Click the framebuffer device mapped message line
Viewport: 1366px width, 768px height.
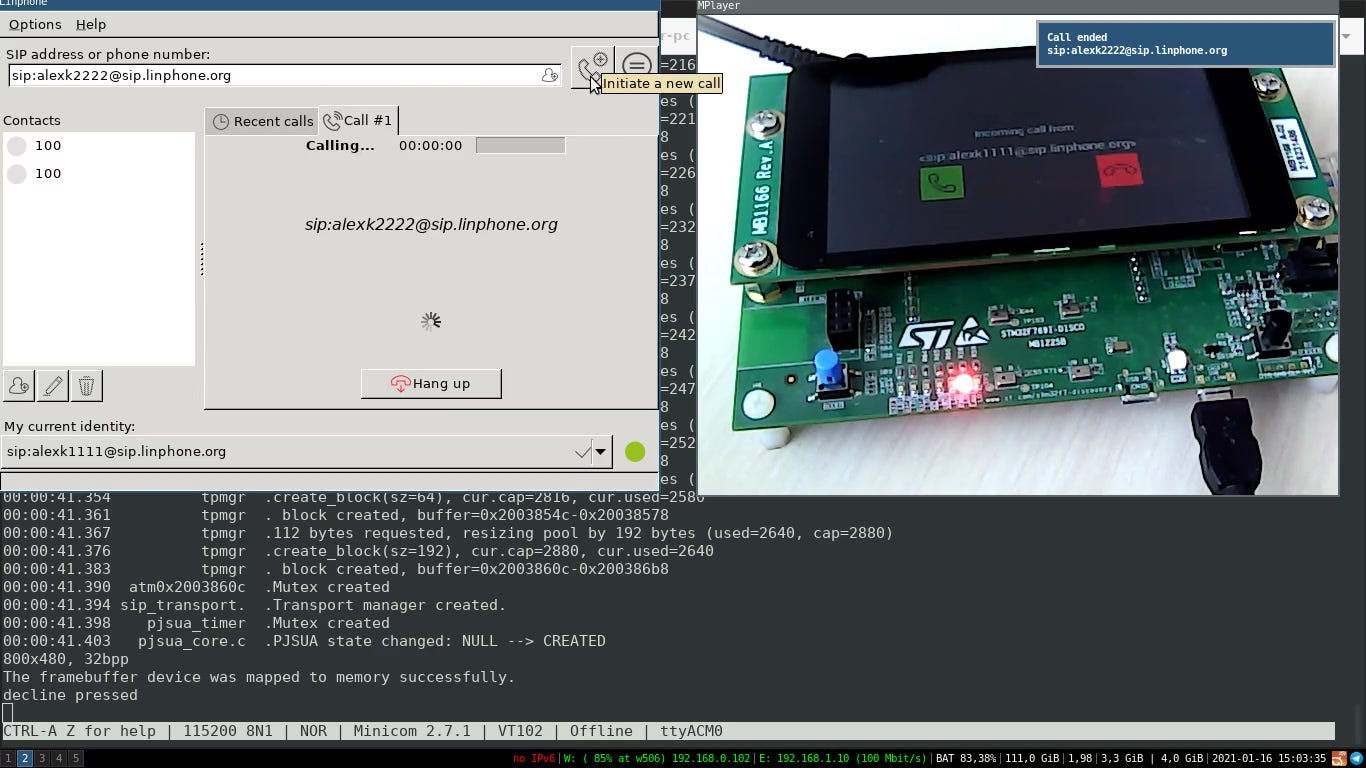258,677
